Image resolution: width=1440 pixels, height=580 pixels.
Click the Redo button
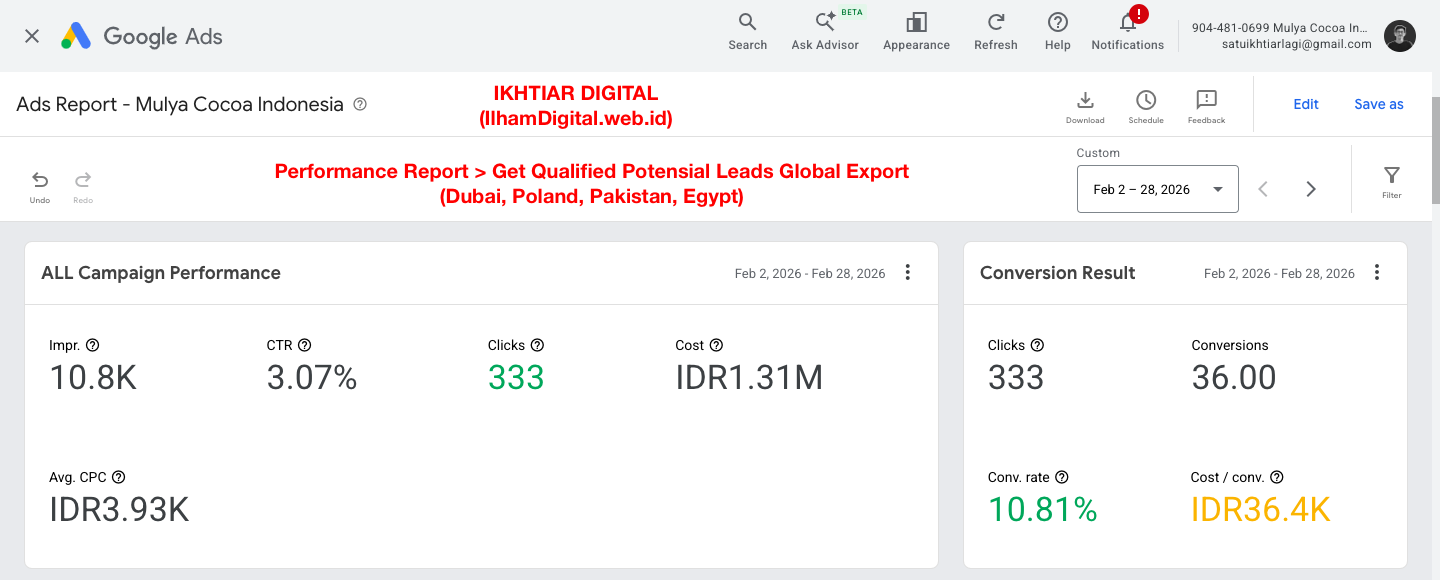83,186
